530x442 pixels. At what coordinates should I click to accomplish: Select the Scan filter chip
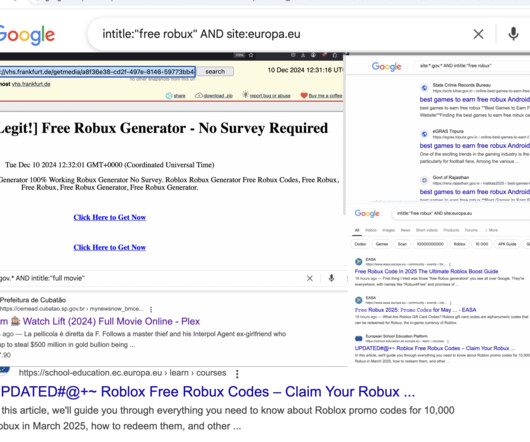tap(402, 244)
